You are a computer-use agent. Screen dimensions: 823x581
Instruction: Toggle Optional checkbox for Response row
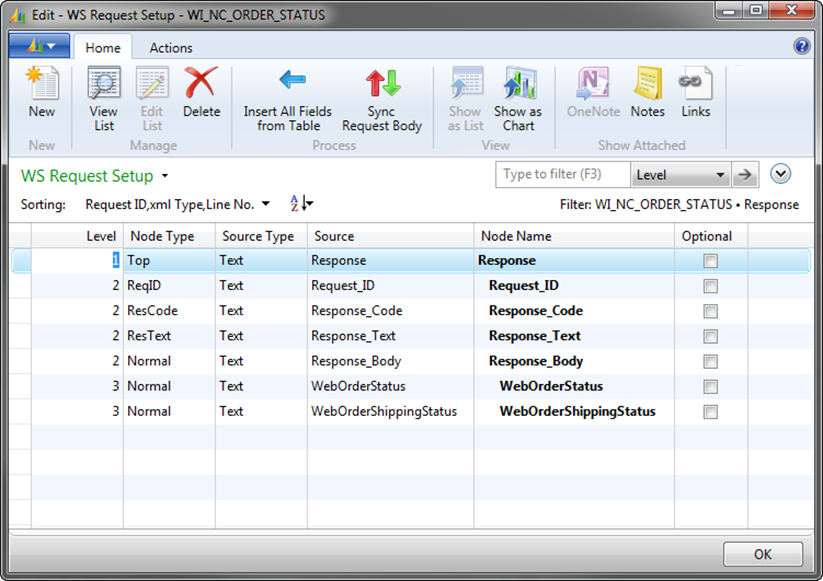[x=710, y=261]
